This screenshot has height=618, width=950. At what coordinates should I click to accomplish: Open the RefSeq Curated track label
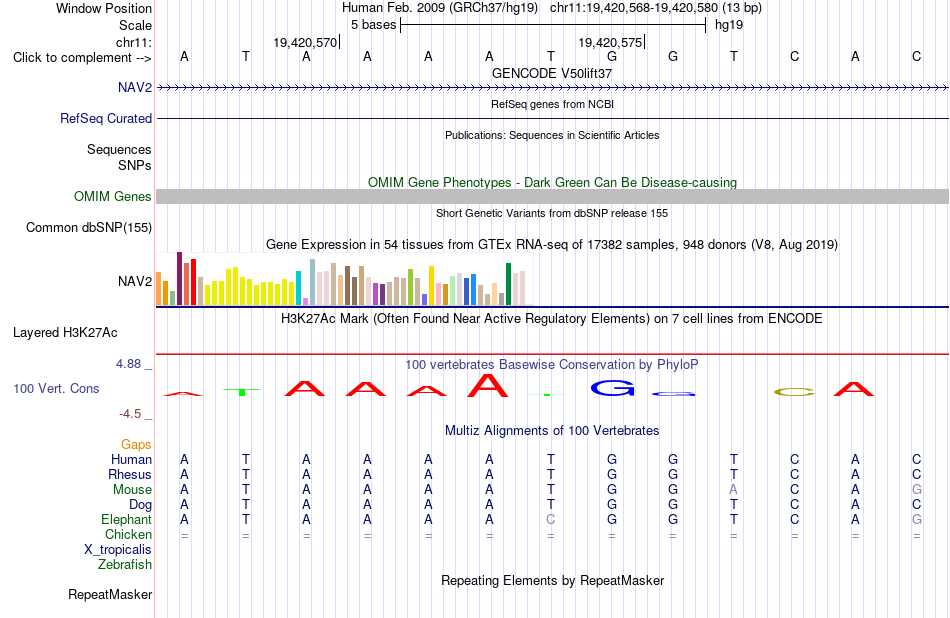(x=105, y=118)
